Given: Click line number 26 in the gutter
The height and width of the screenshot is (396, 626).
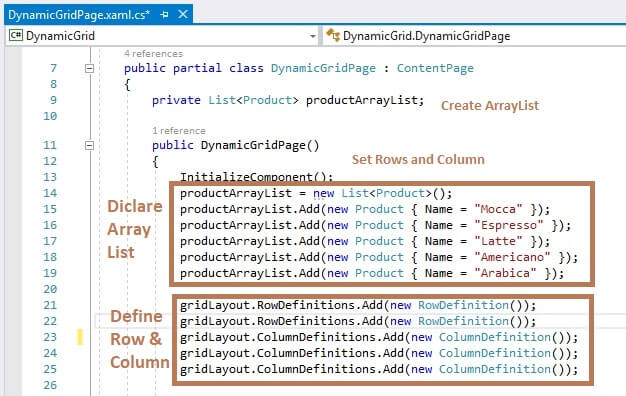Looking at the screenshot, I should pyautogui.click(x=50, y=385).
